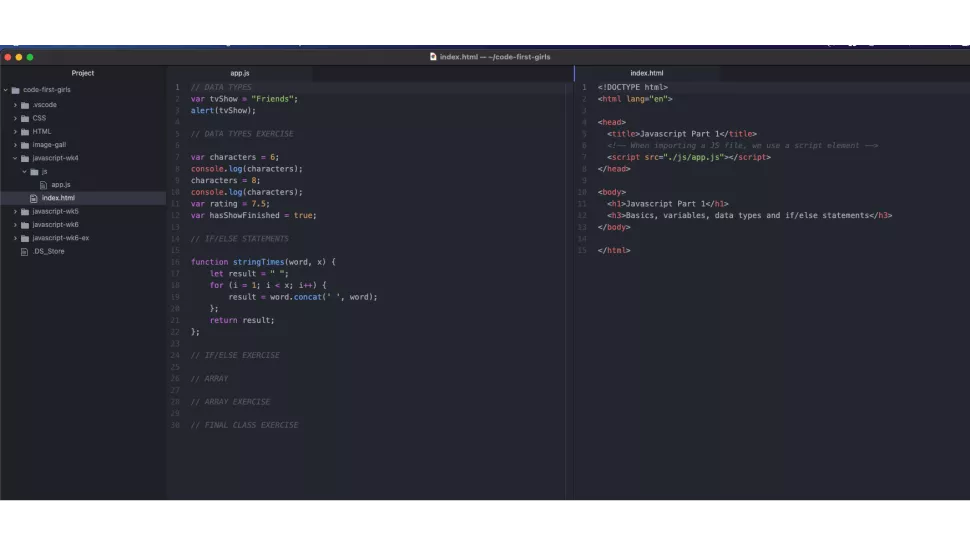Click the .DS_Store file icon

click(x=24, y=252)
